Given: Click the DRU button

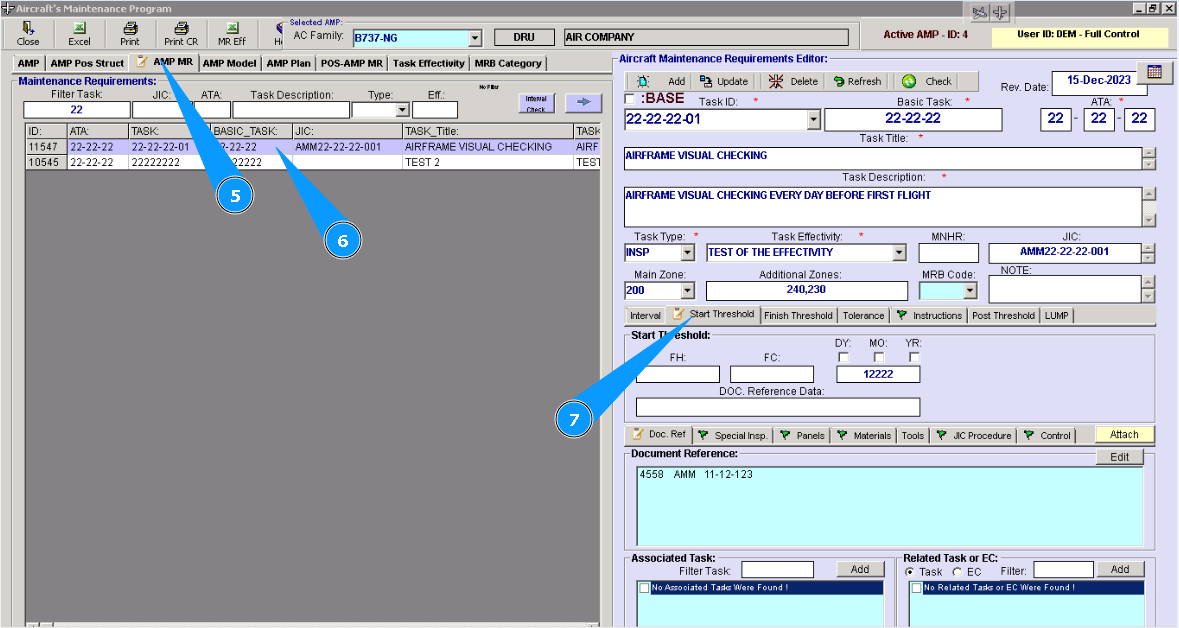Looking at the screenshot, I should click(524, 37).
